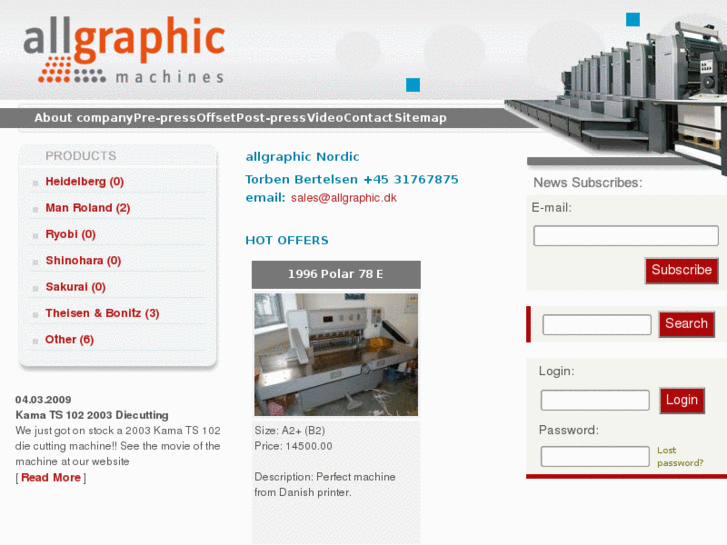The height and width of the screenshot is (545, 727).
Task: Click the sales@allgraphic.dk email link
Action: coord(344,198)
